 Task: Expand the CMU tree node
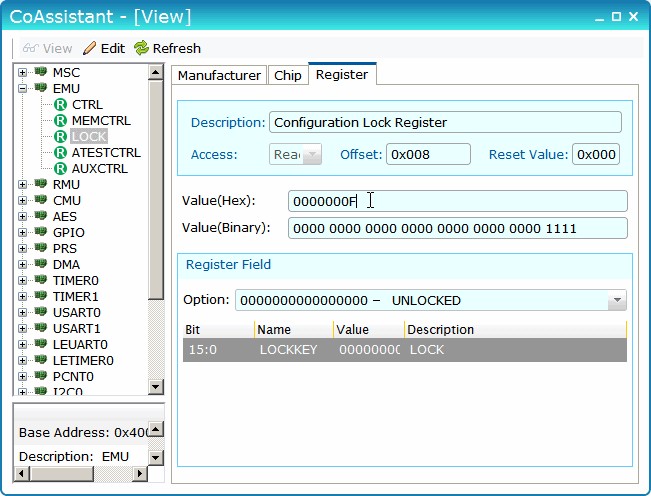(22, 201)
